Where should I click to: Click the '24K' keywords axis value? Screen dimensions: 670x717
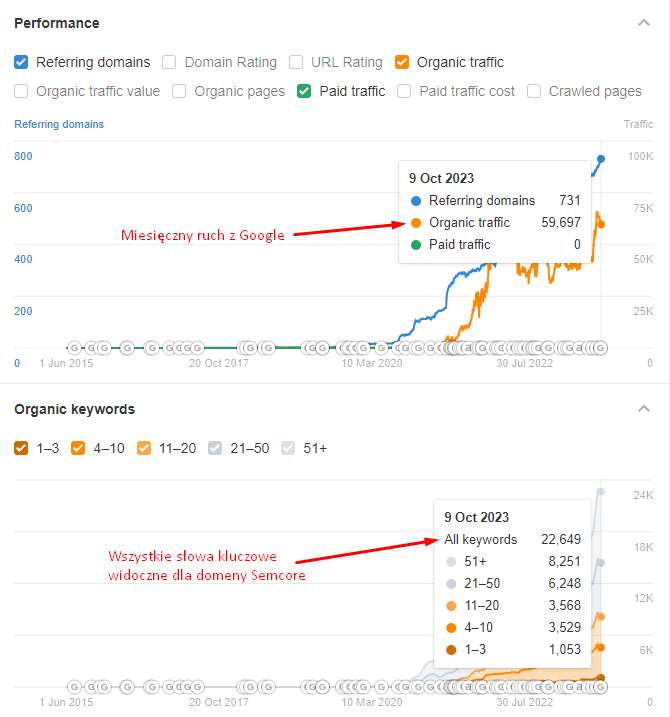pyautogui.click(x=643, y=495)
